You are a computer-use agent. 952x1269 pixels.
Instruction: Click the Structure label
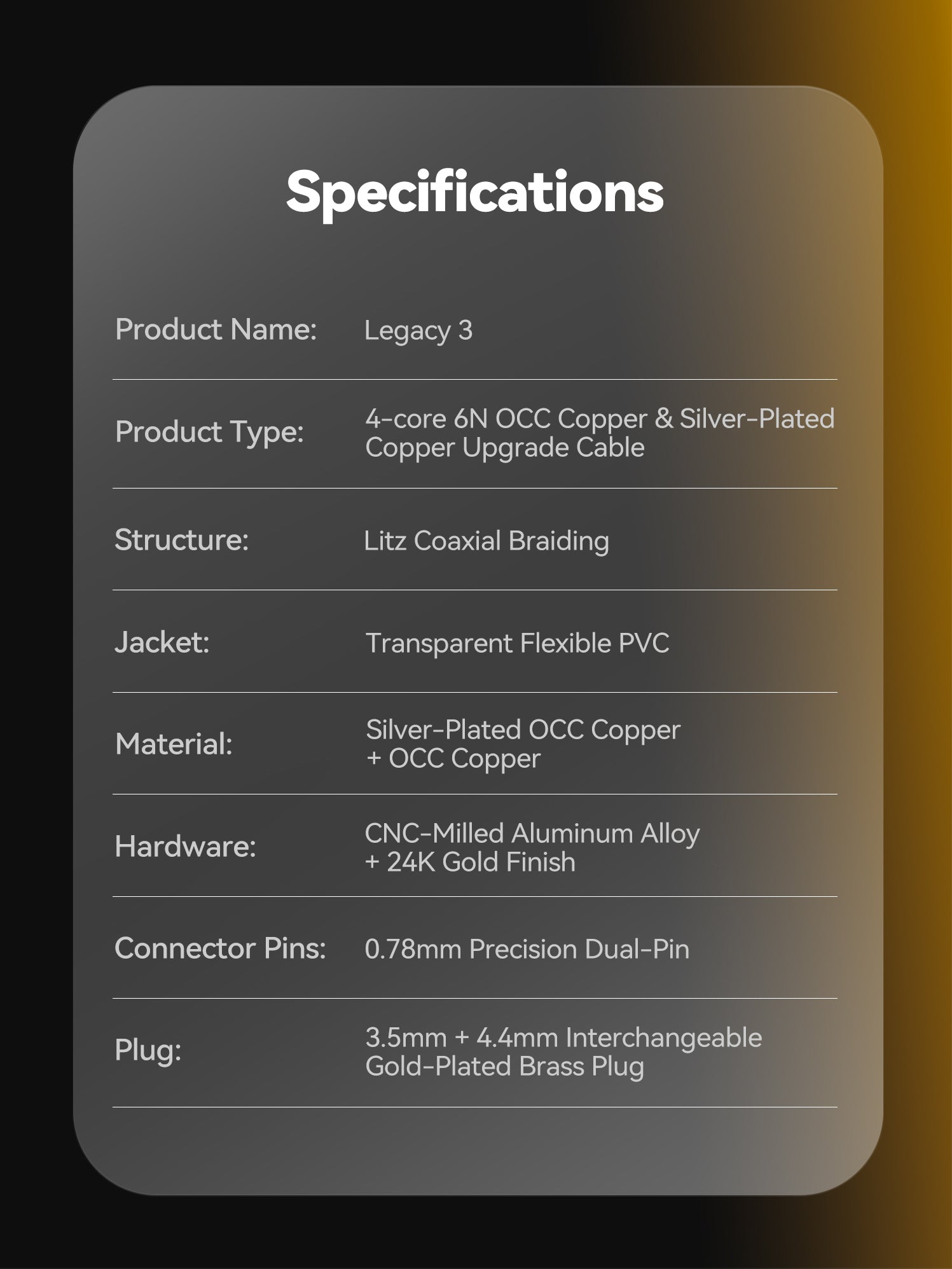click(181, 540)
